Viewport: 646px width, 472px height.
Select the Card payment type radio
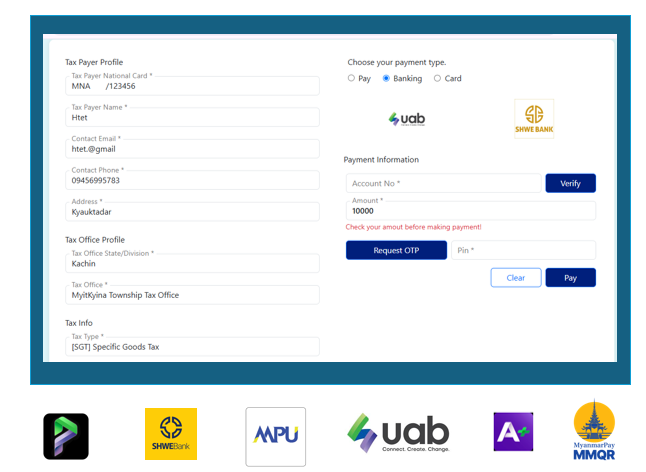coord(437,78)
